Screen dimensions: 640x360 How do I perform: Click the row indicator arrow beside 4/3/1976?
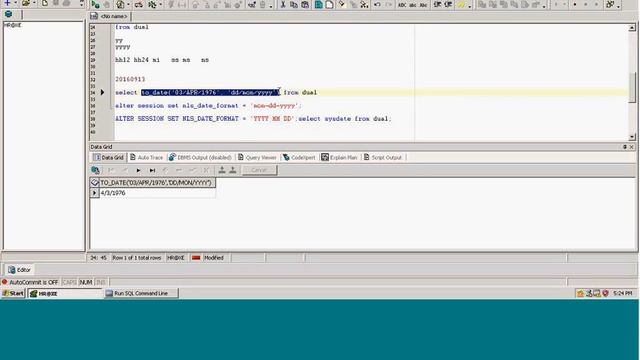click(95, 193)
